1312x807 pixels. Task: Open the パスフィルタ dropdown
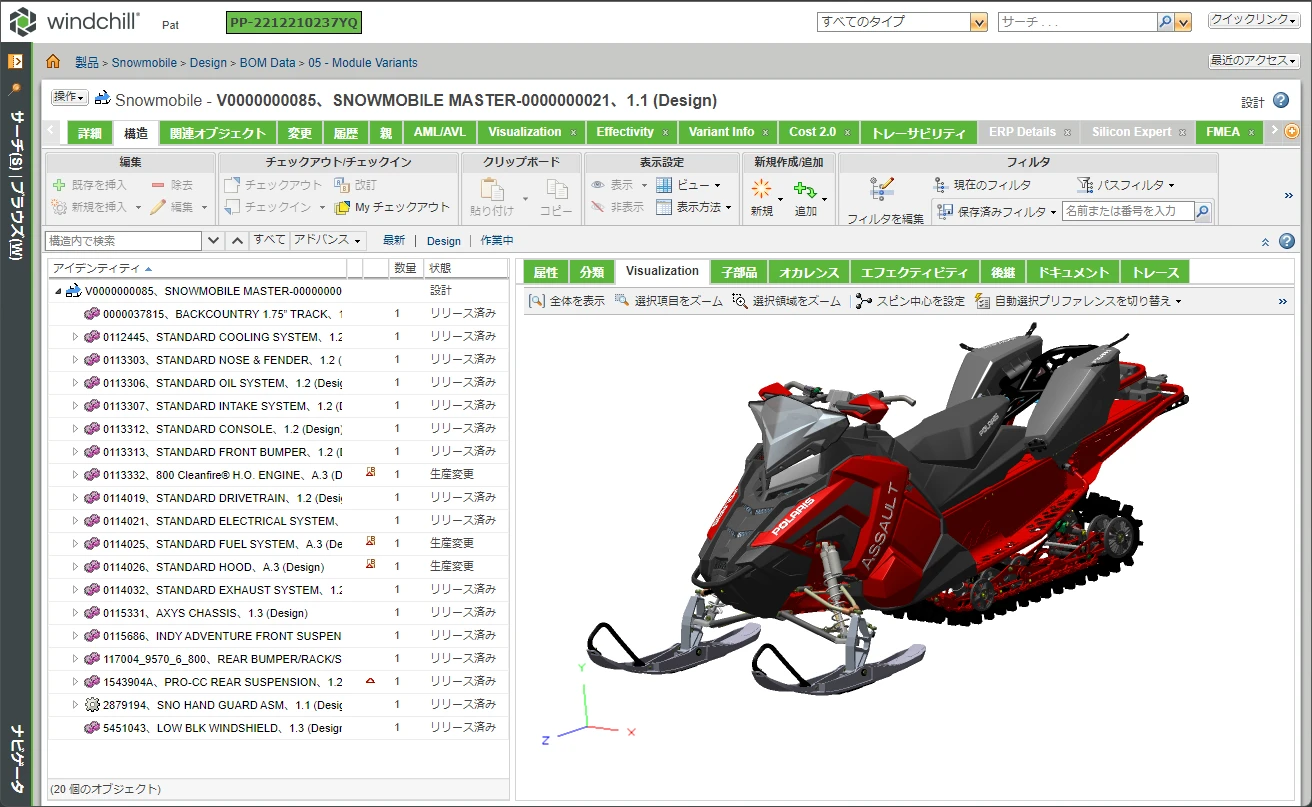point(1125,185)
